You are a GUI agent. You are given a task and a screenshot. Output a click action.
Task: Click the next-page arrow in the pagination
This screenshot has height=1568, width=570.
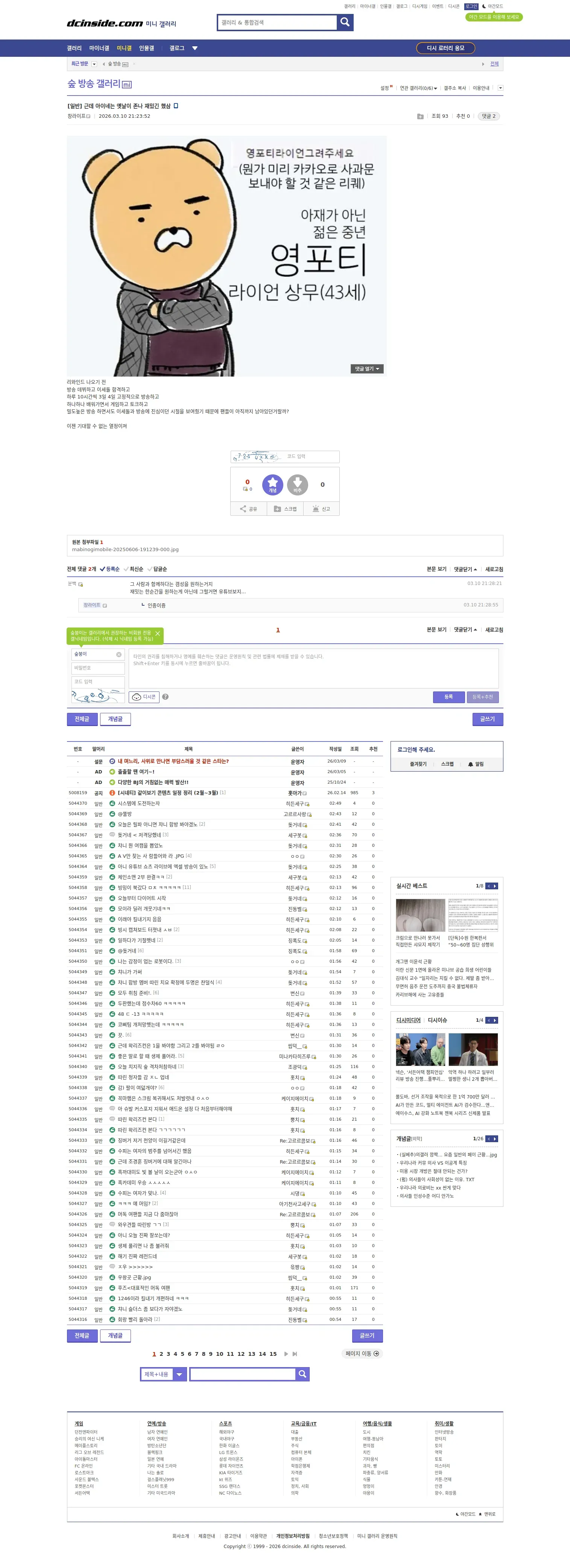click(x=286, y=1354)
